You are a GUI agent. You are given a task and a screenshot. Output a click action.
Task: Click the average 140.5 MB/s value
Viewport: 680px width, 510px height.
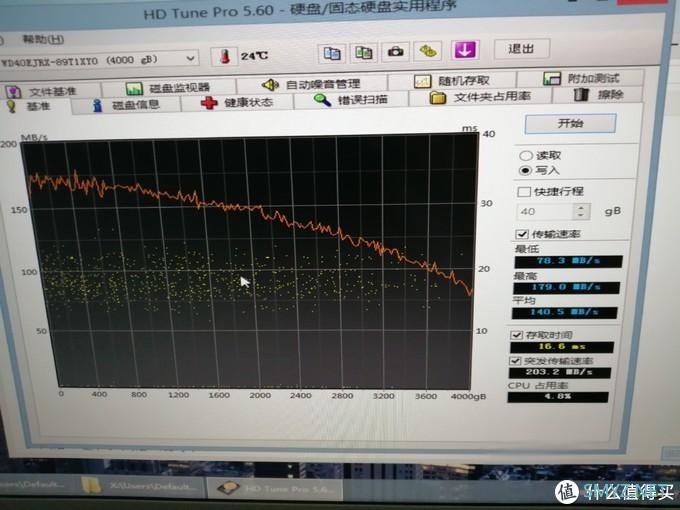[x=565, y=312]
